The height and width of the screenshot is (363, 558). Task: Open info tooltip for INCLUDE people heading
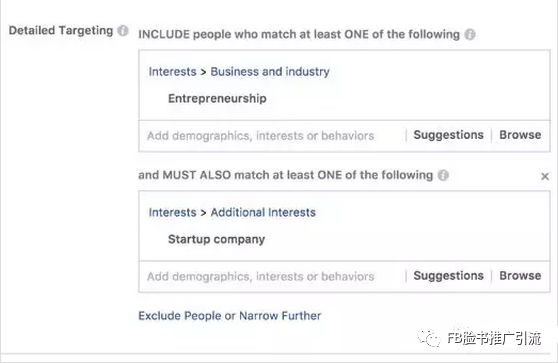[x=470, y=35]
